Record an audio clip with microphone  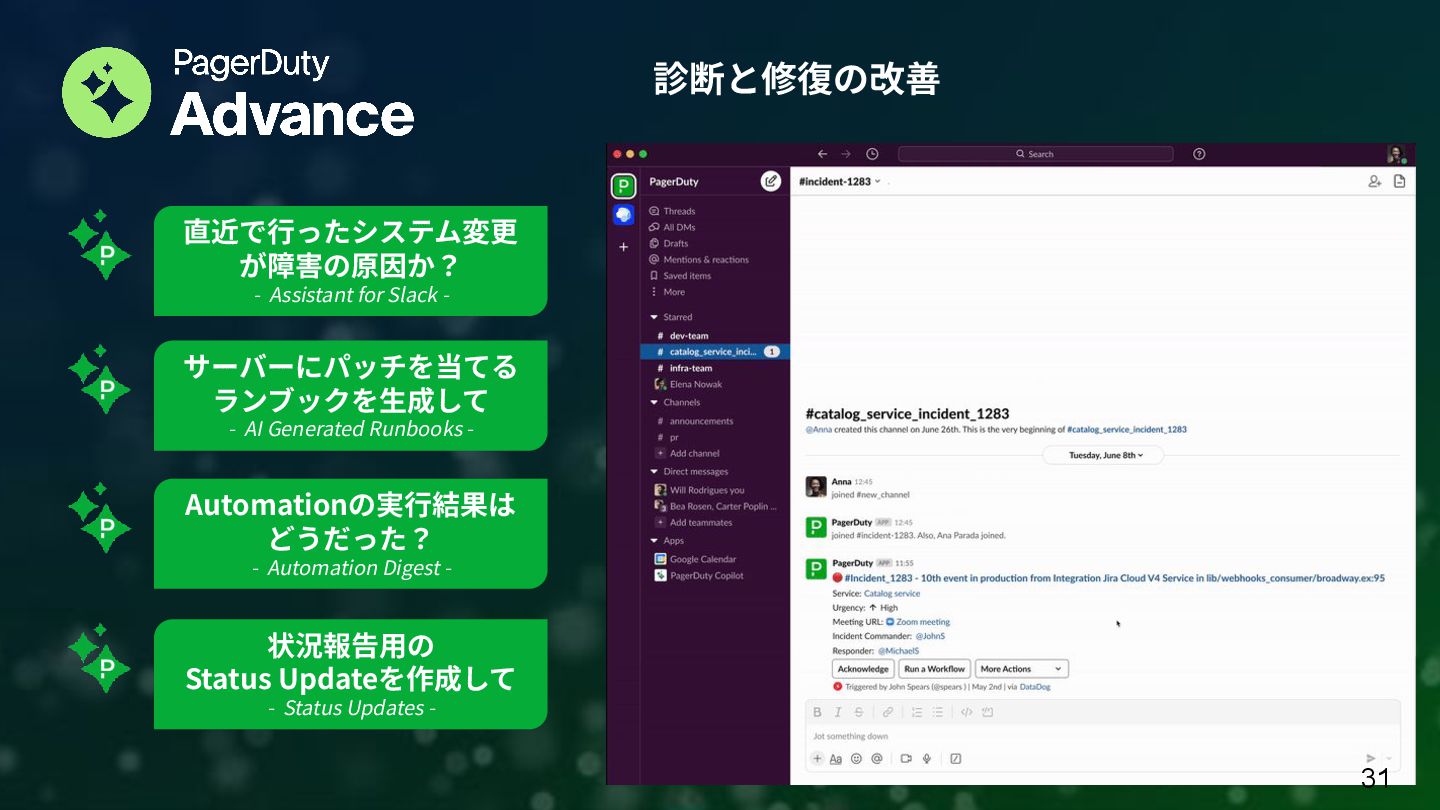[x=927, y=759]
